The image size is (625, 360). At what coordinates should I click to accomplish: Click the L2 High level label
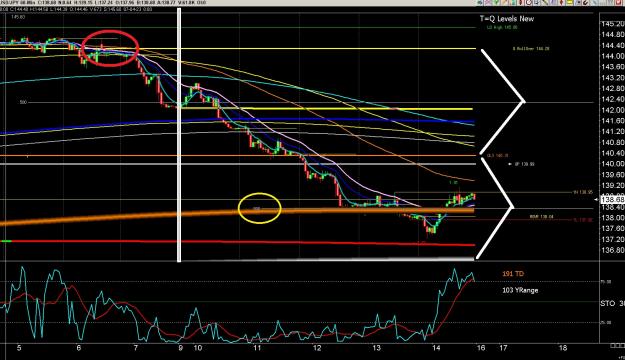(502, 28)
